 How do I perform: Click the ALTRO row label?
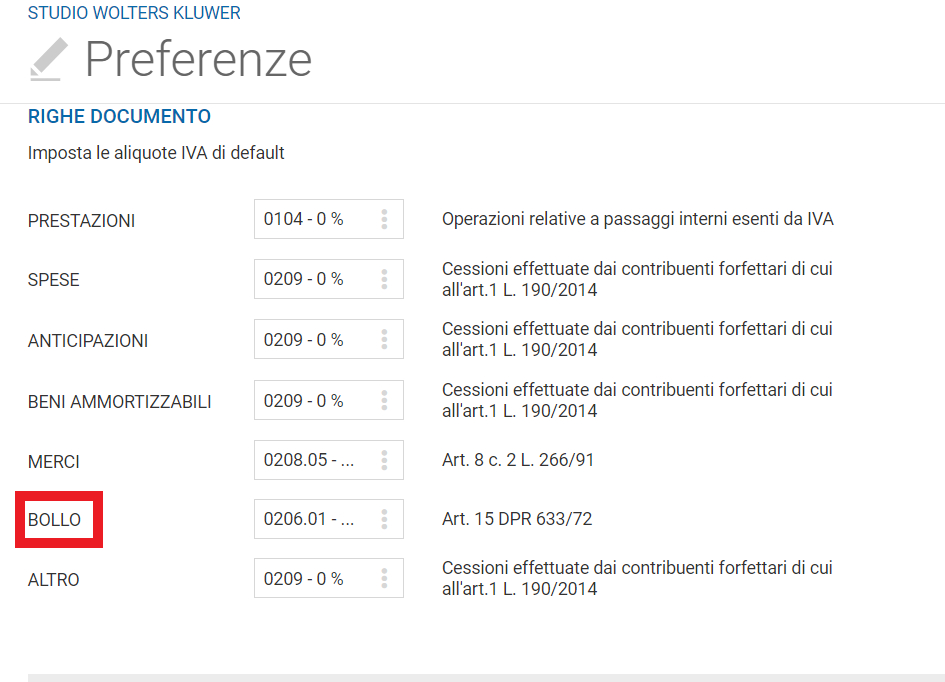click(x=54, y=580)
